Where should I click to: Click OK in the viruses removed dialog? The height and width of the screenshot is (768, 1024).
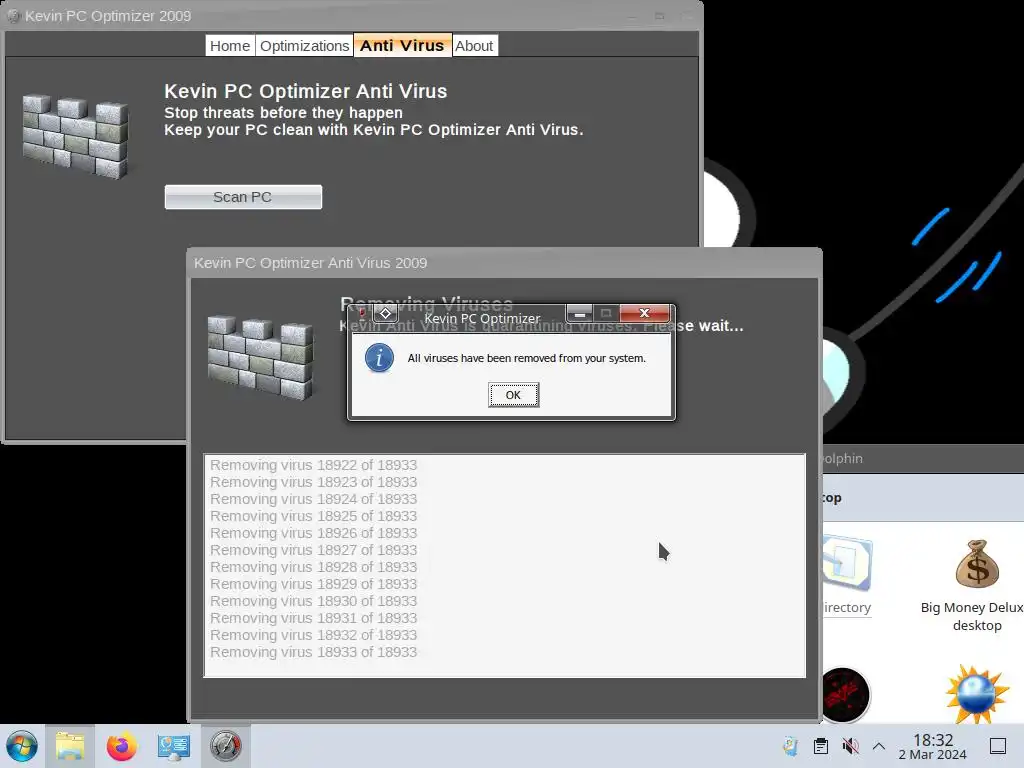tap(513, 395)
